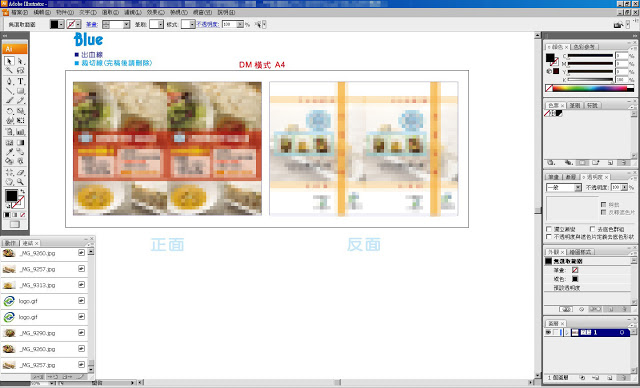Select the Pen tool

[x=9, y=81]
